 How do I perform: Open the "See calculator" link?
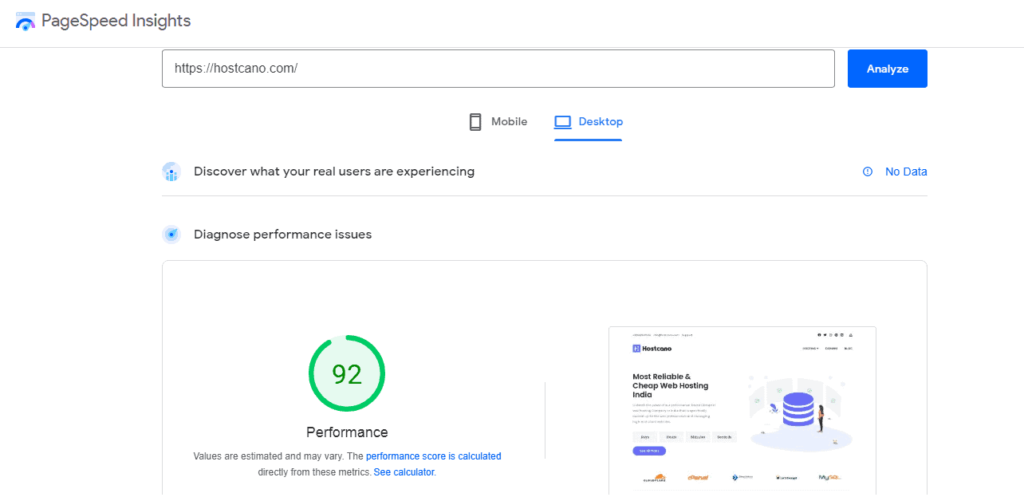(x=404, y=472)
